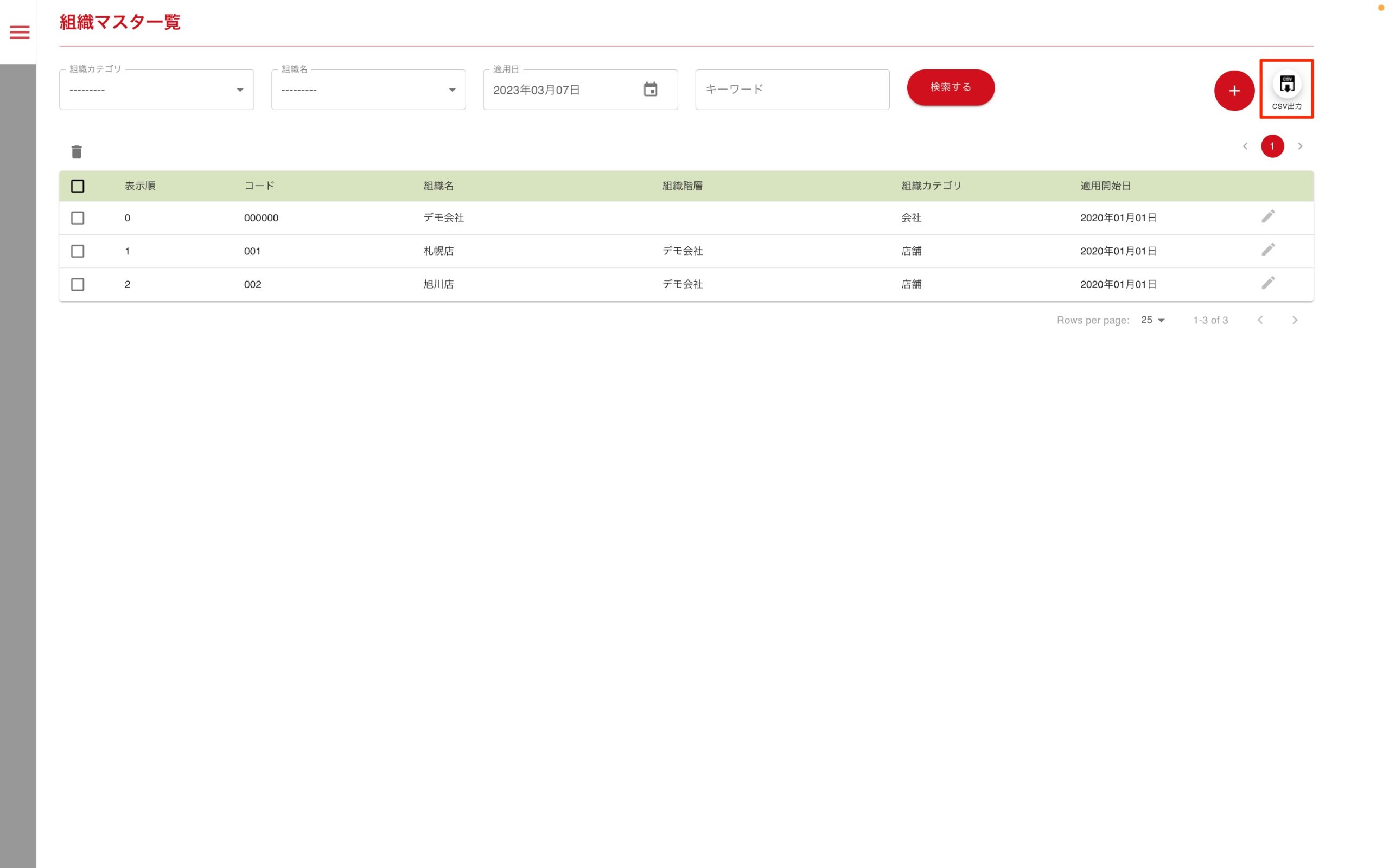Click into the キーワード input field
This screenshot has height=868, width=1389.
[792, 90]
